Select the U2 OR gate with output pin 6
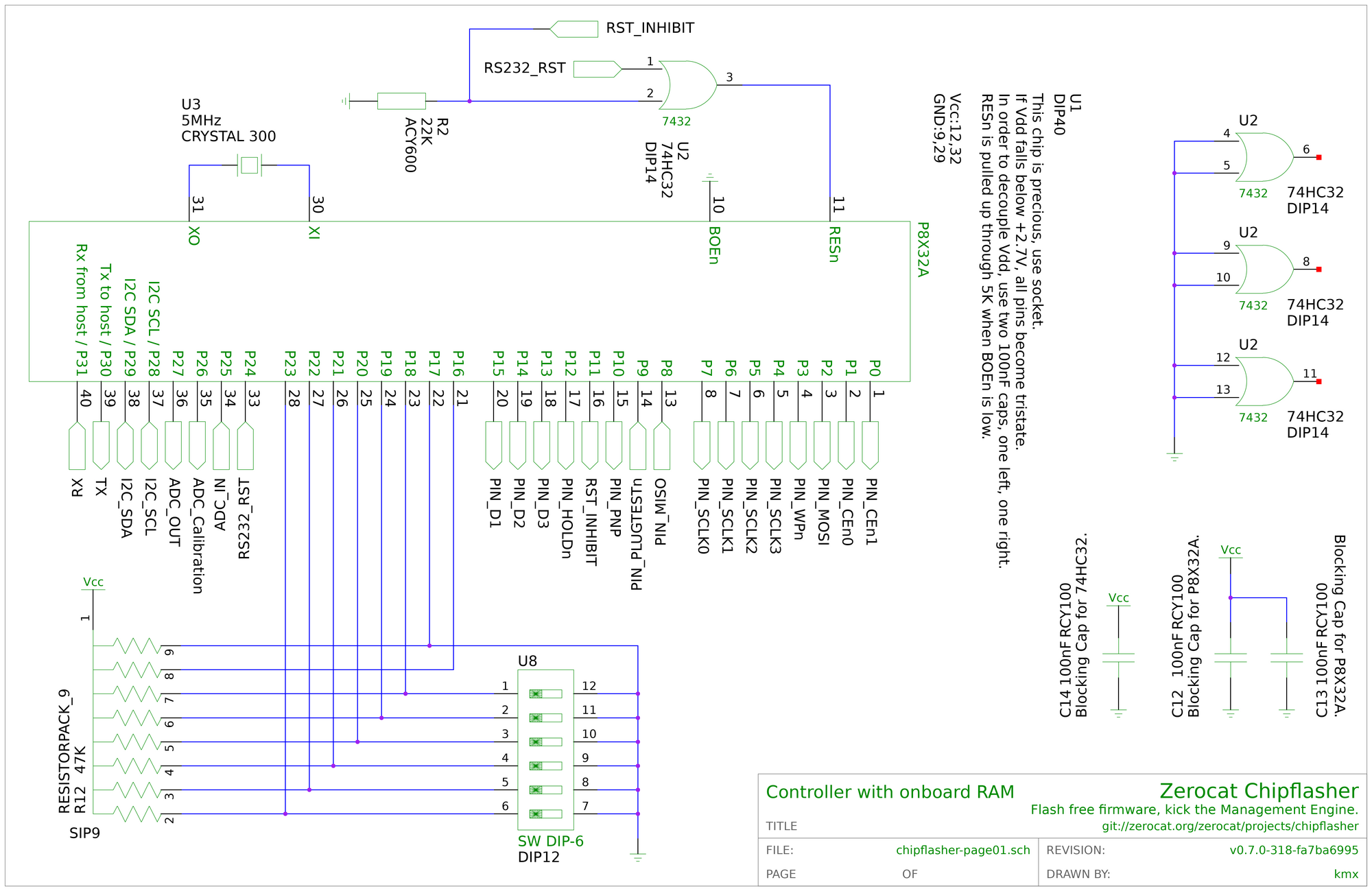Screen dimensions: 1372x891 click(x=1266, y=157)
